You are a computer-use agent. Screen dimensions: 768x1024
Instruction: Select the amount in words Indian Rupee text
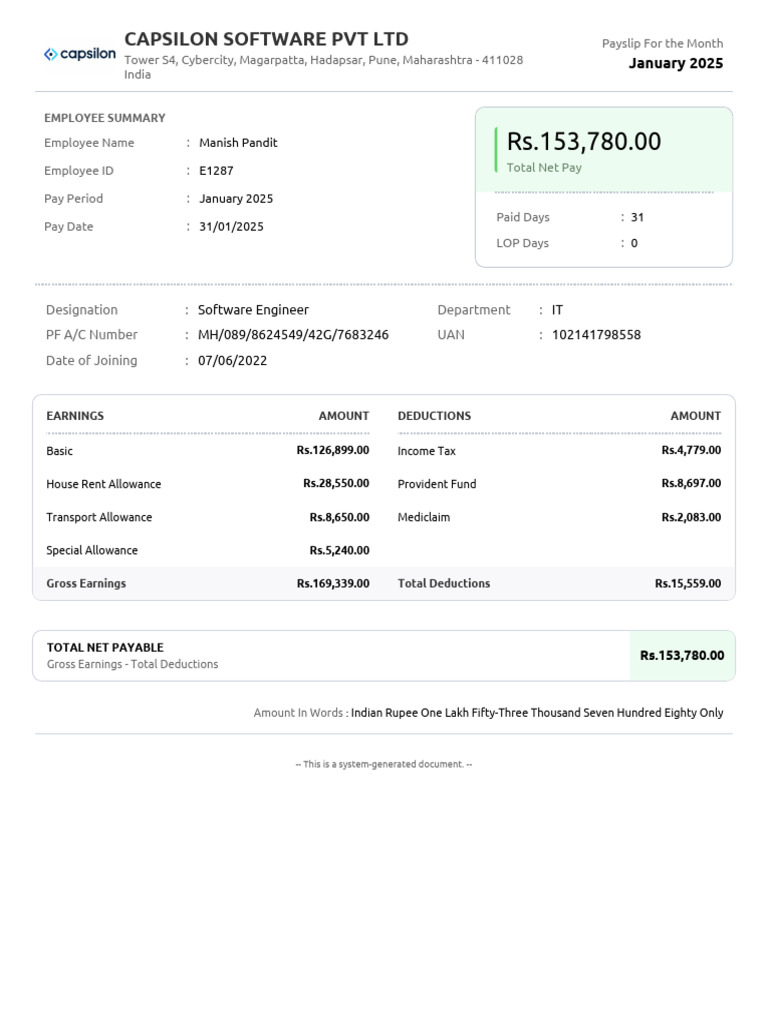537,713
